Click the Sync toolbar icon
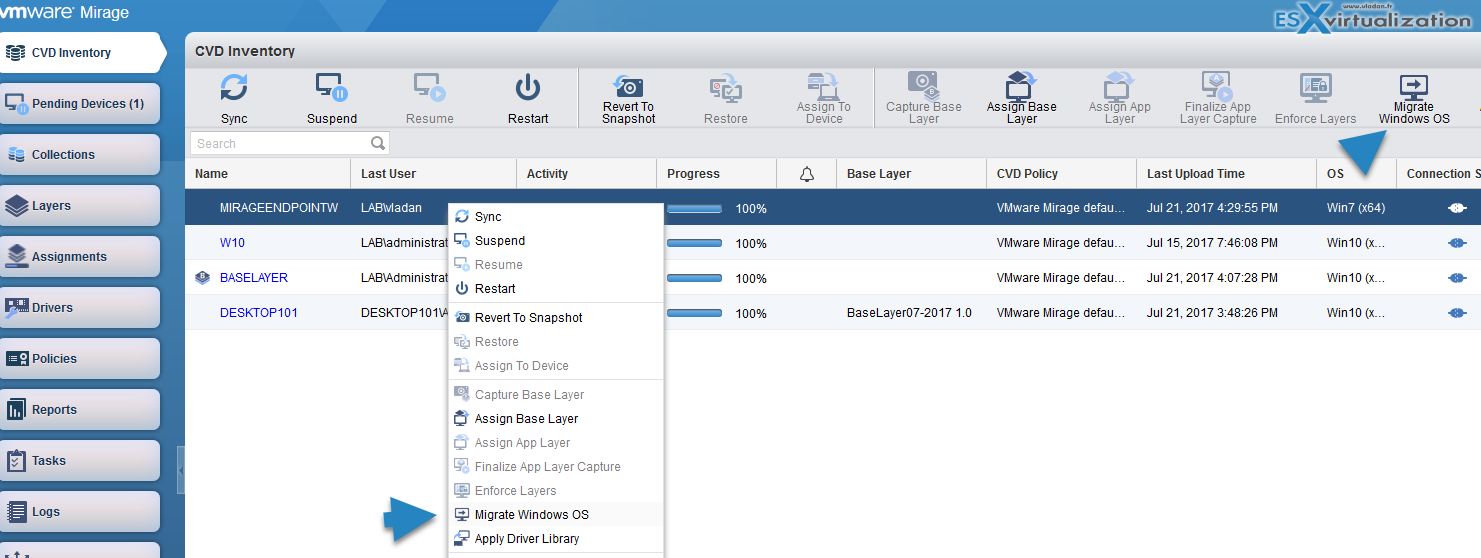 (x=234, y=88)
